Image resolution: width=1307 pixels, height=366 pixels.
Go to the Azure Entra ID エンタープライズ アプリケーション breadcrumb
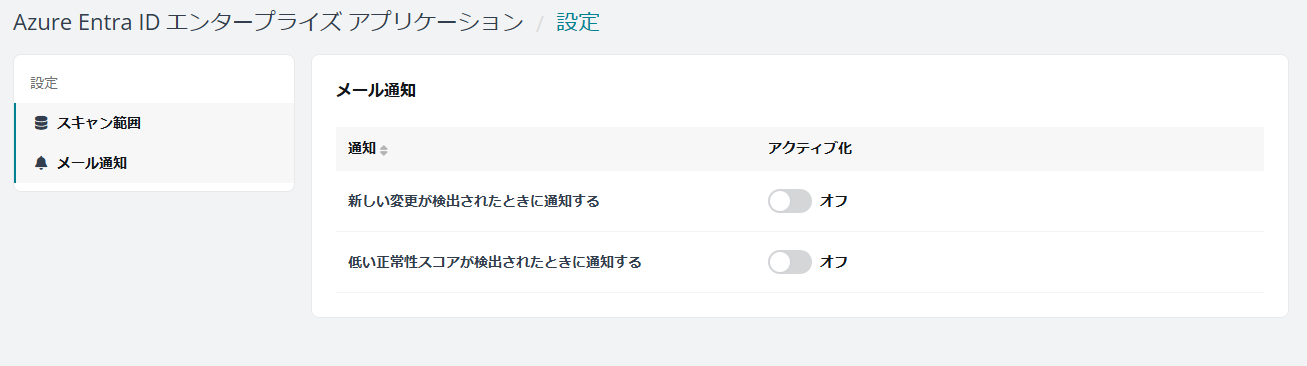tap(268, 22)
